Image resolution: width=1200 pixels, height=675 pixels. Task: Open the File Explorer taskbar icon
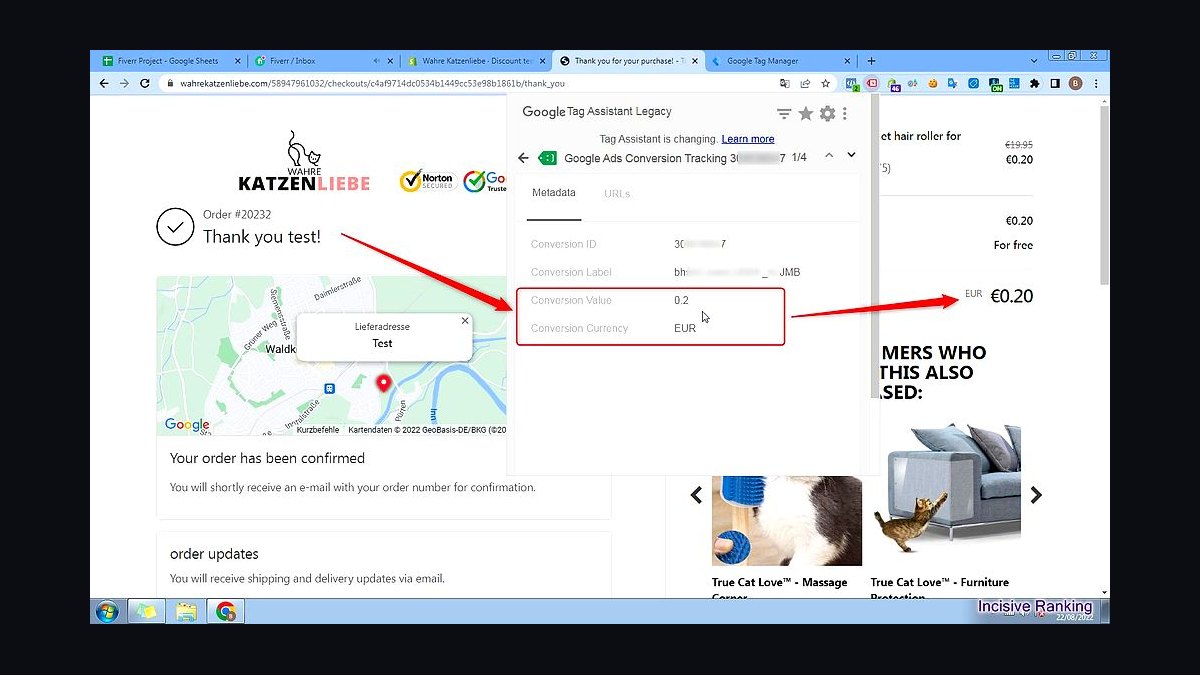(185, 611)
